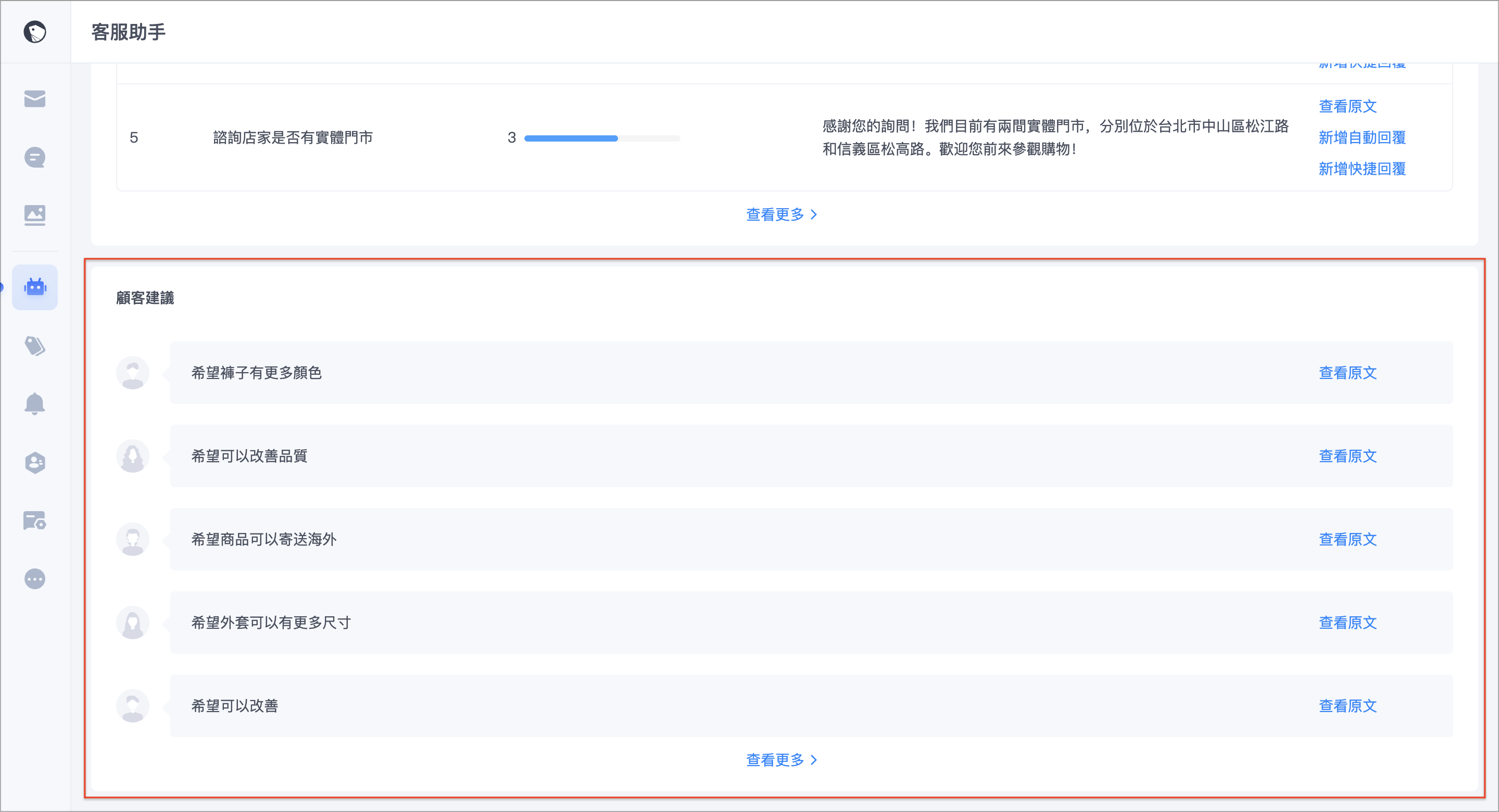This screenshot has height=812, width=1499.
Task: Click avatar beside 希望褲子有更多顏色
Action: tap(133, 373)
